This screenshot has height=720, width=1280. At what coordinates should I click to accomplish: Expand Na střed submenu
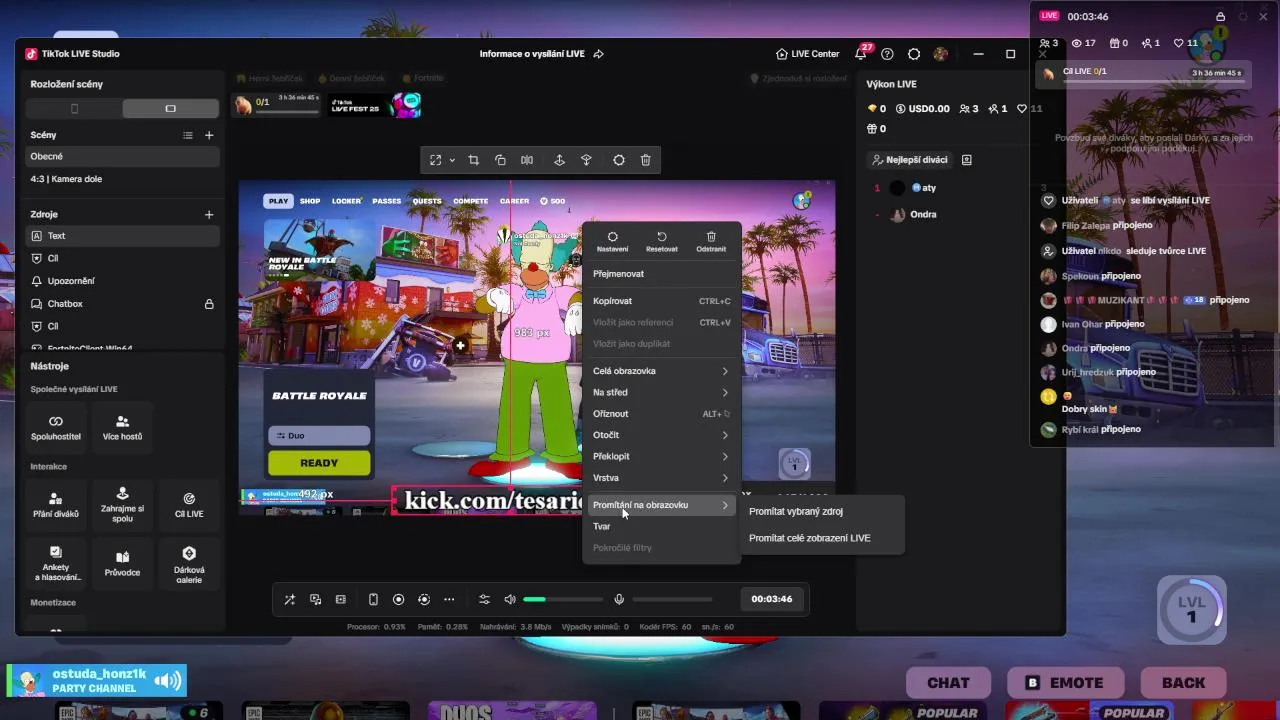662,393
